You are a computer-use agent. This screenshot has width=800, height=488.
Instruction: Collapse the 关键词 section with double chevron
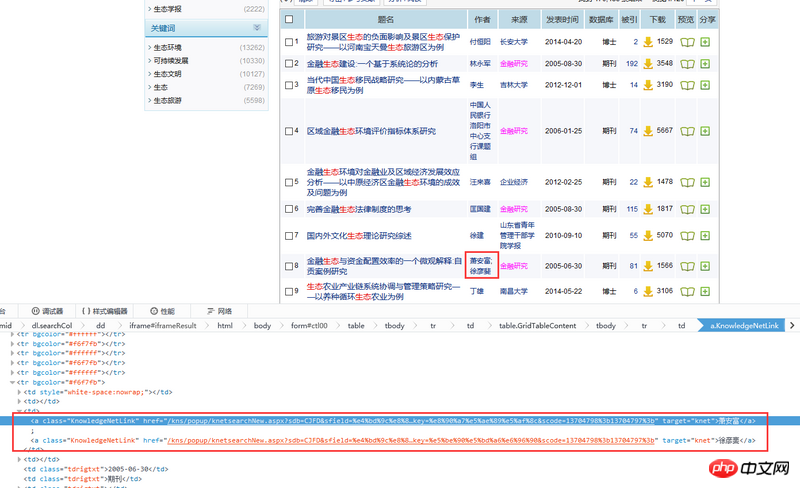tap(257, 28)
